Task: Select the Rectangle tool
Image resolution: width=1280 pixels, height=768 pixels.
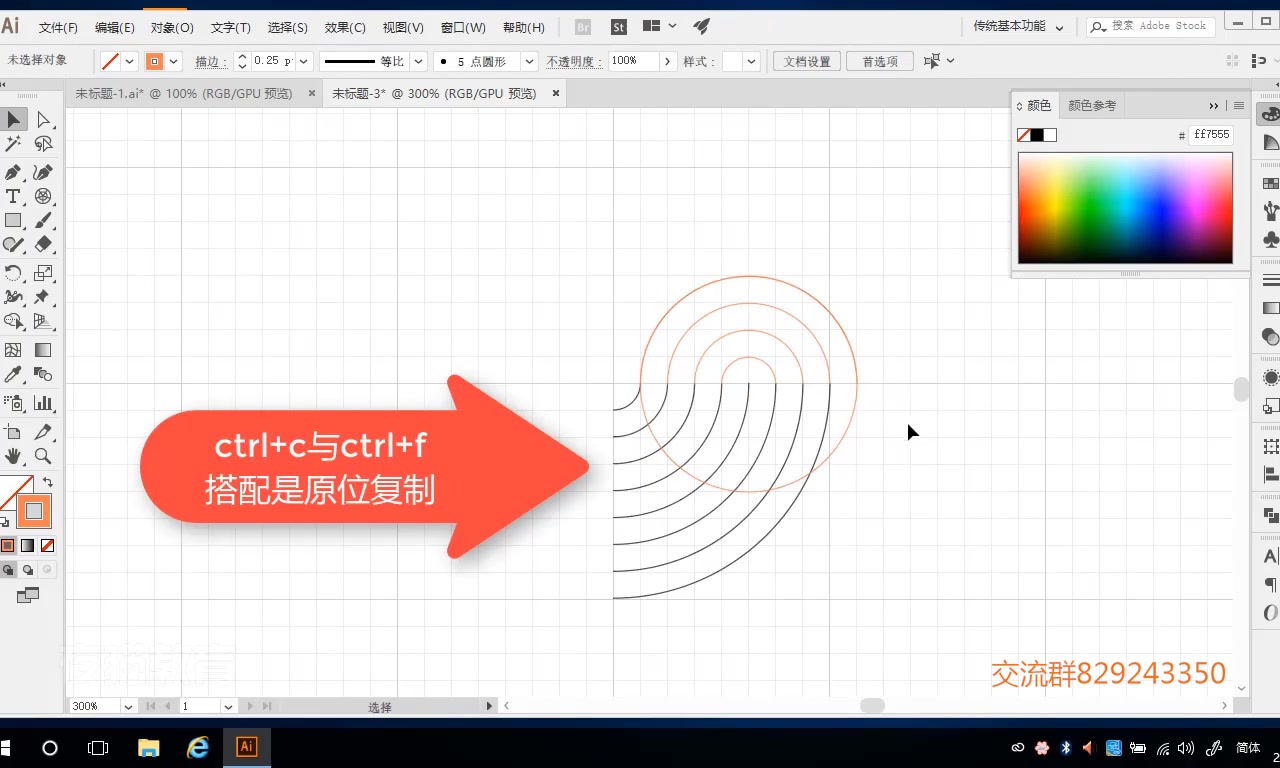Action: [14, 222]
